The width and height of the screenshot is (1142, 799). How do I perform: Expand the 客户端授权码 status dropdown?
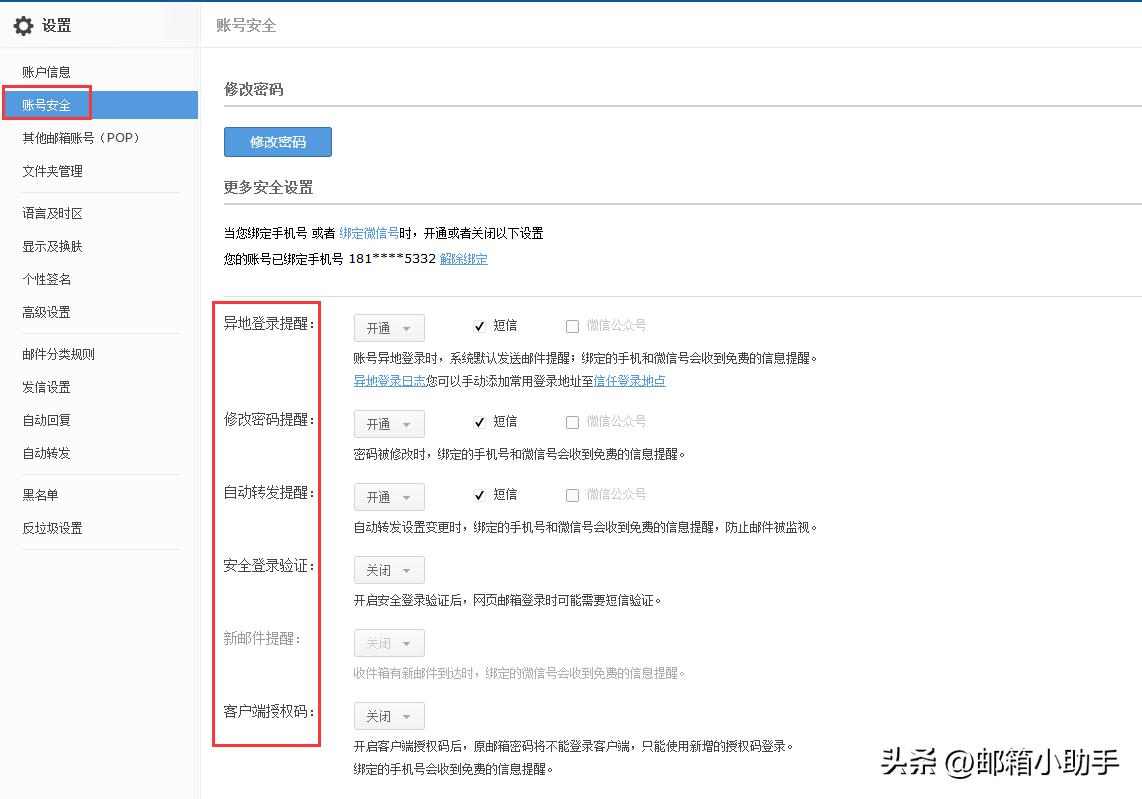pyautogui.click(x=389, y=716)
